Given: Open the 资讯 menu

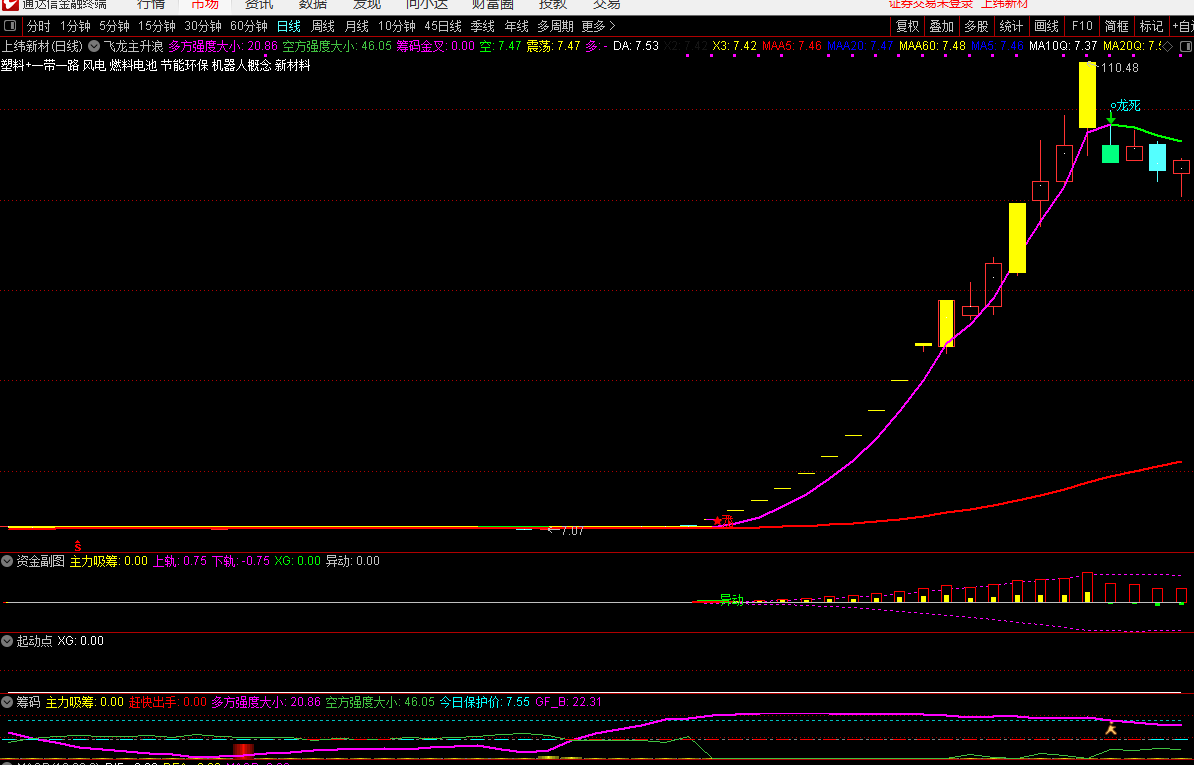Looking at the screenshot, I should pyautogui.click(x=258, y=5).
